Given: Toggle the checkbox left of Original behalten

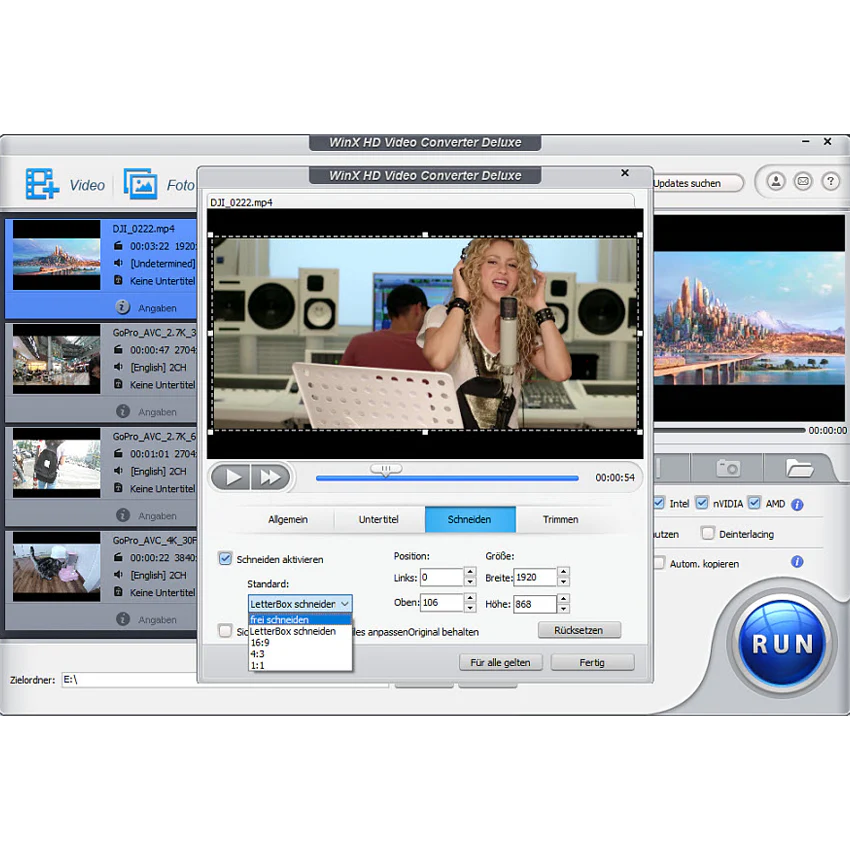Looking at the screenshot, I should 224,631.
